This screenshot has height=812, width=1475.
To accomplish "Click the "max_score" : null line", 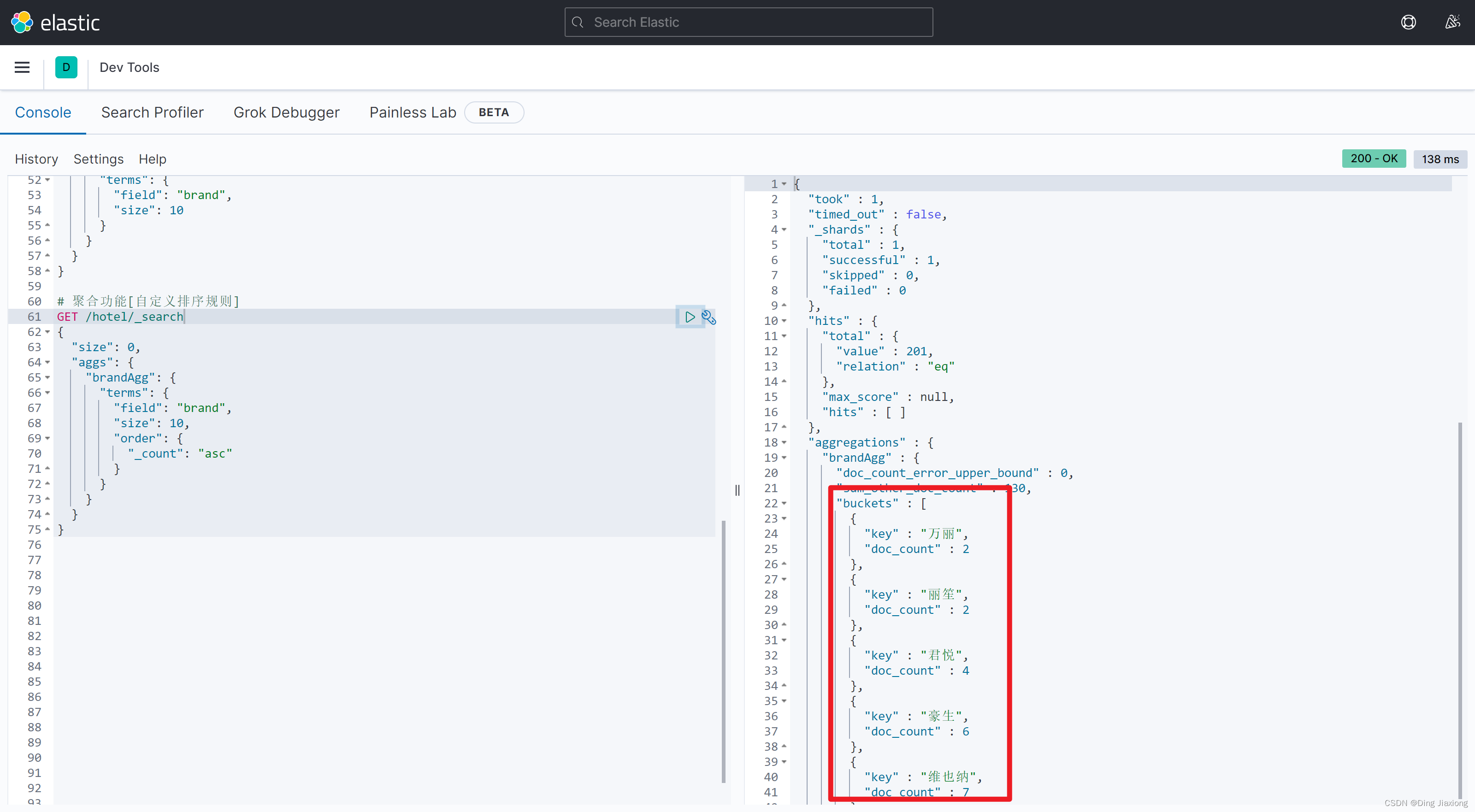I will [888, 397].
